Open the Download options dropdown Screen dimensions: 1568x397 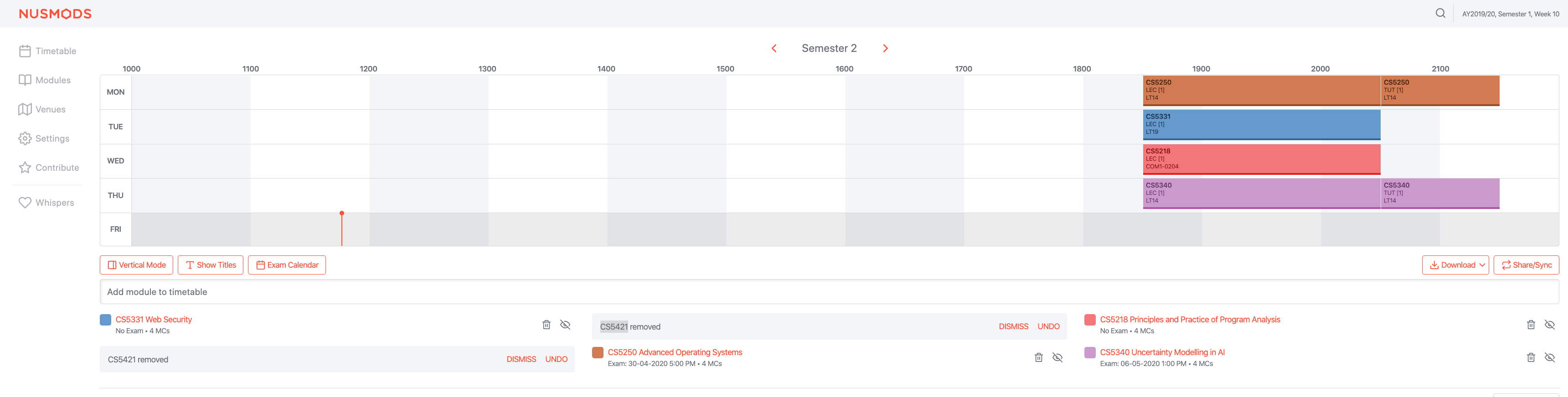1455,265
